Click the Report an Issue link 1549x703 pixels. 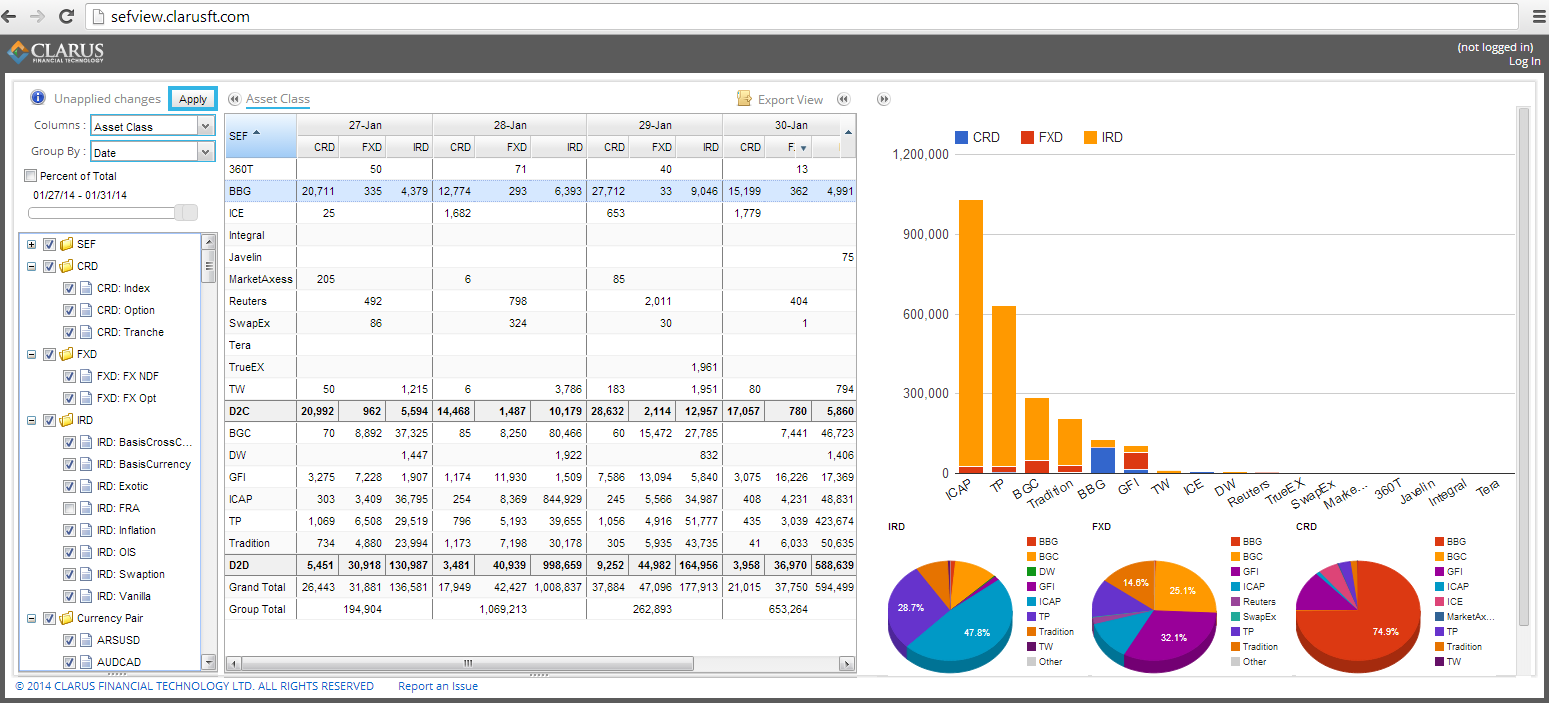(x=438, y=686)
